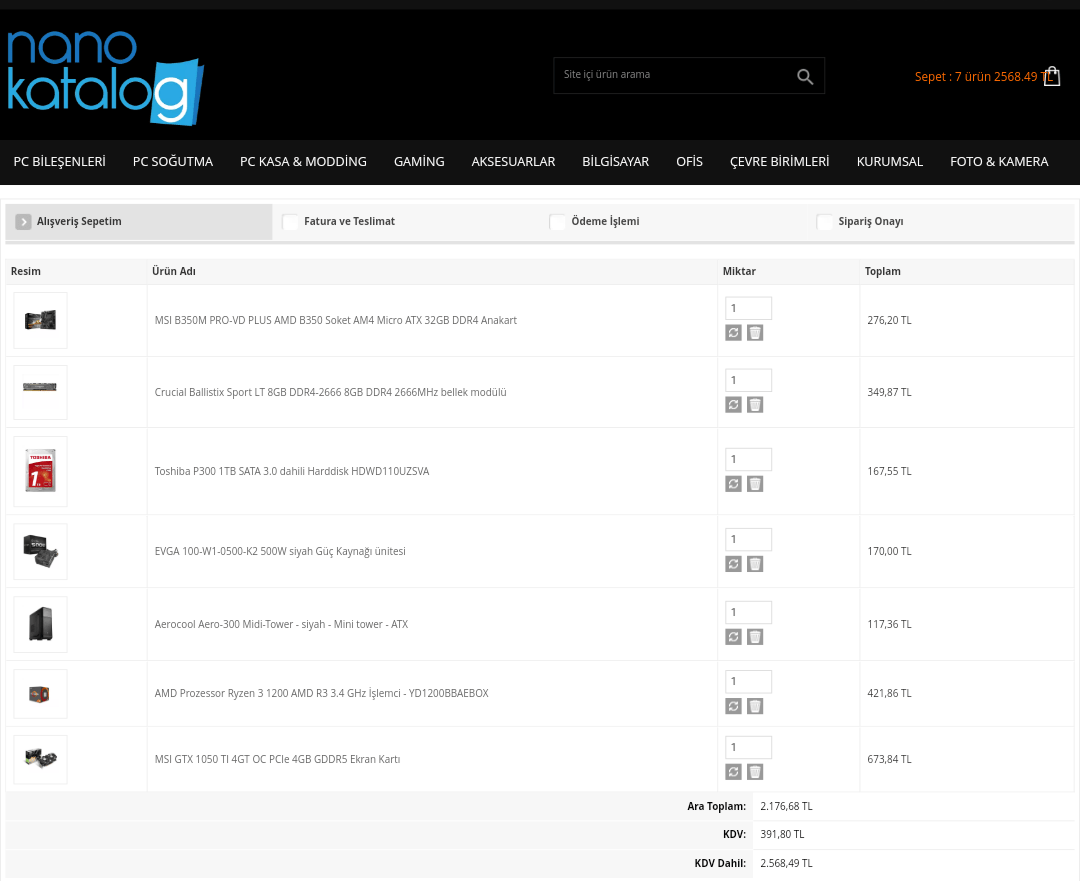
Task: Select the Alışveriş Sepetim step tab
Action: [139, 221]
